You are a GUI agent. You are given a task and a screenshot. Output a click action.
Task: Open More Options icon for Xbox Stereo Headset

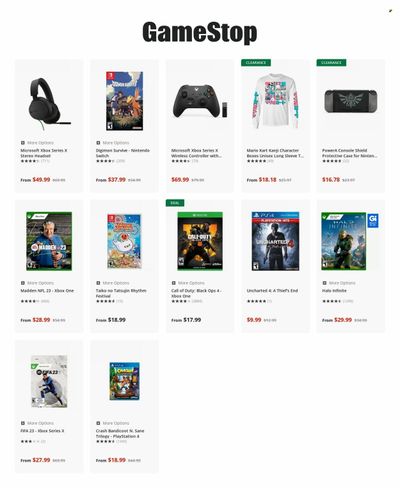pyautogui.click(x=23, y=143)
